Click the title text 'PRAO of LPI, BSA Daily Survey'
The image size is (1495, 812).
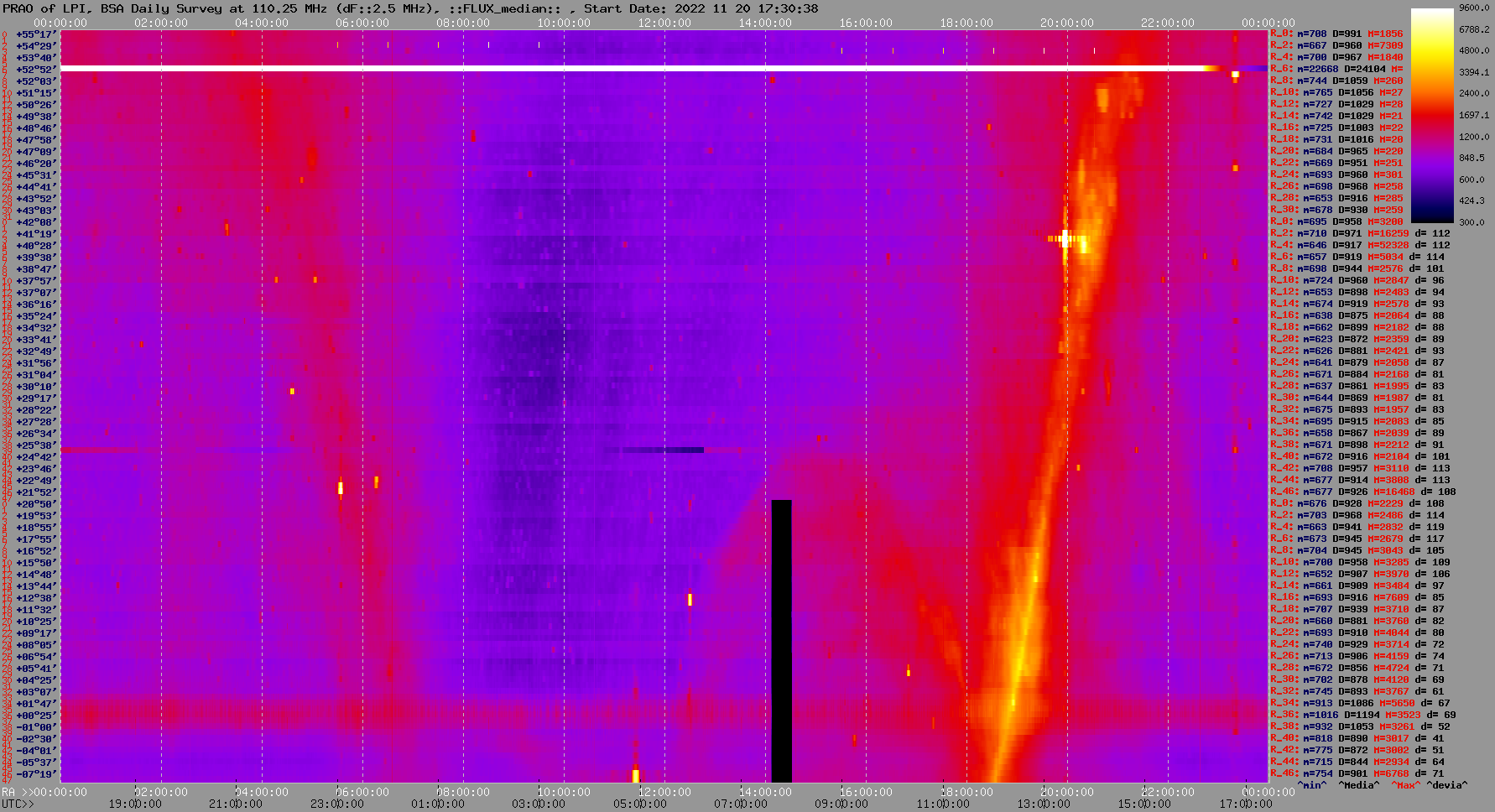(112, 8)
